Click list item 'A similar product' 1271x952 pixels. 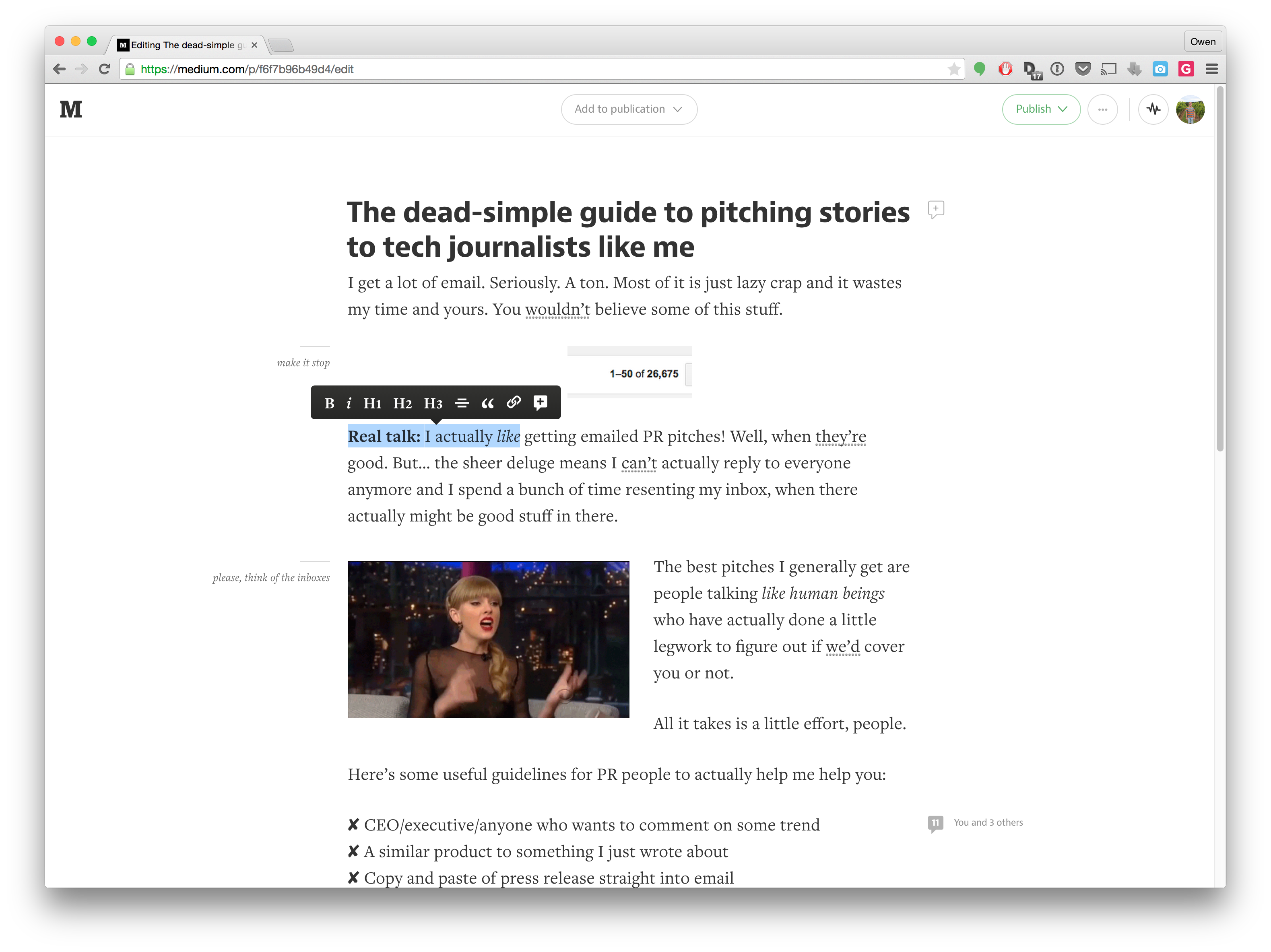coord(538,851)
